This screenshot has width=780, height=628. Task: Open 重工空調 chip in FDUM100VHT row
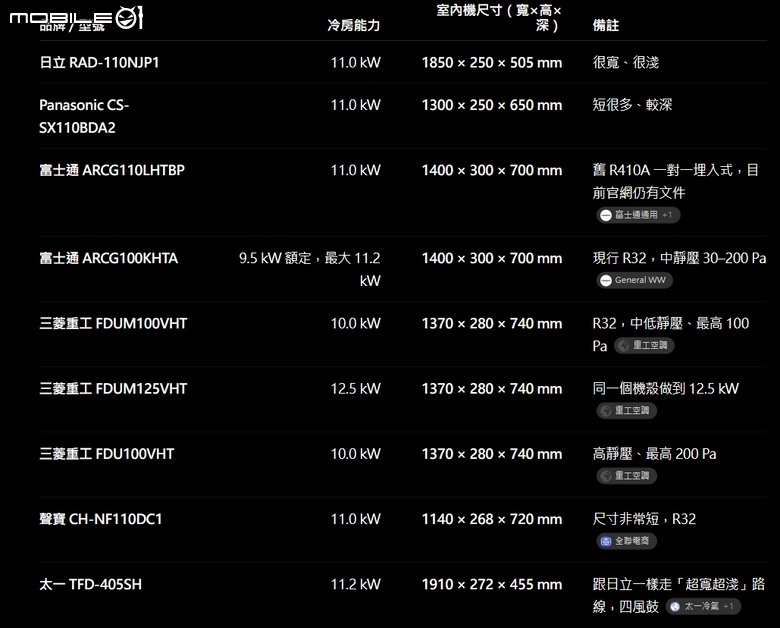tap(644, 345)
